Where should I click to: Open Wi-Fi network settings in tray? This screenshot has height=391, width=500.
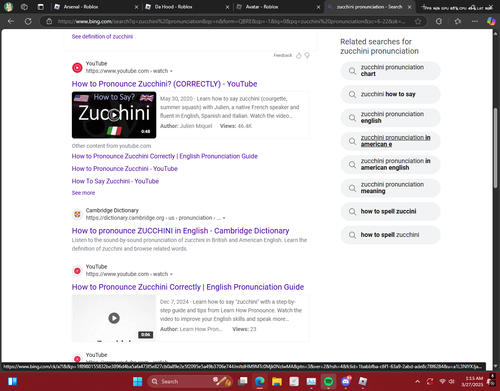click(442, 381)
